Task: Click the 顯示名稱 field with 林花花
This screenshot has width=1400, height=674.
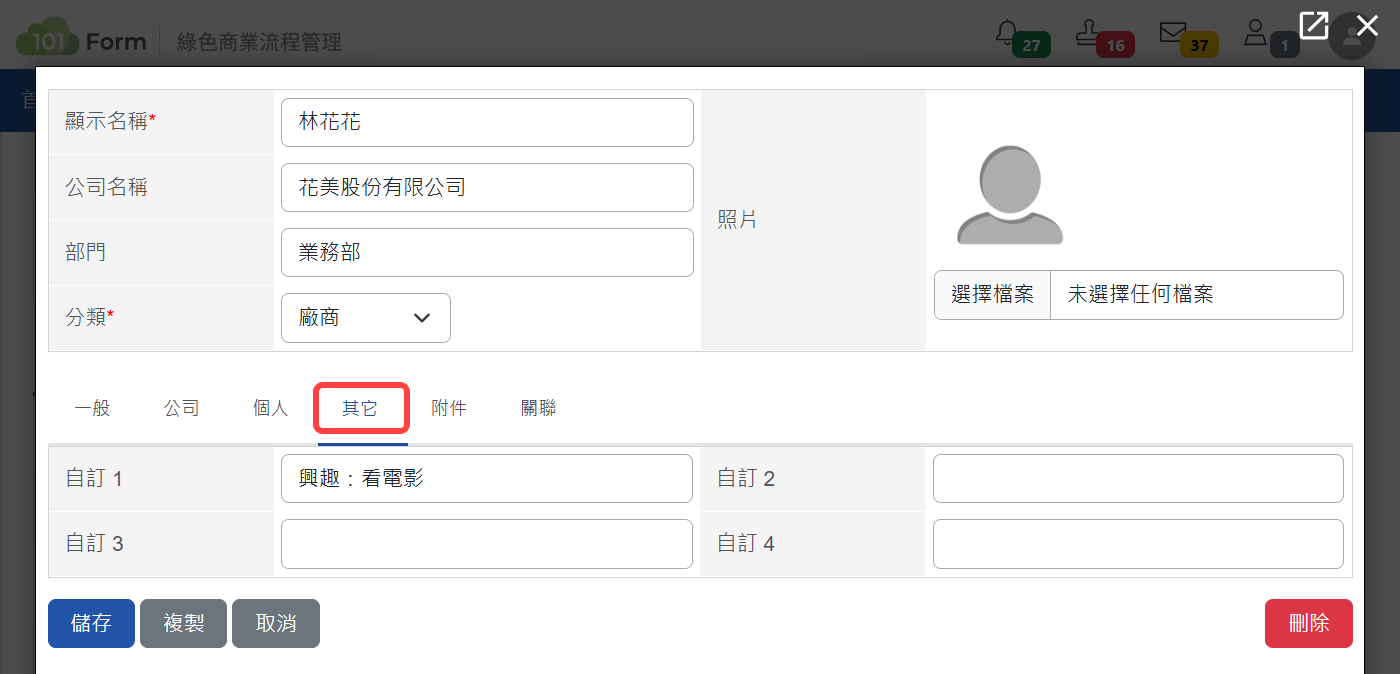Action: [487, 122]
